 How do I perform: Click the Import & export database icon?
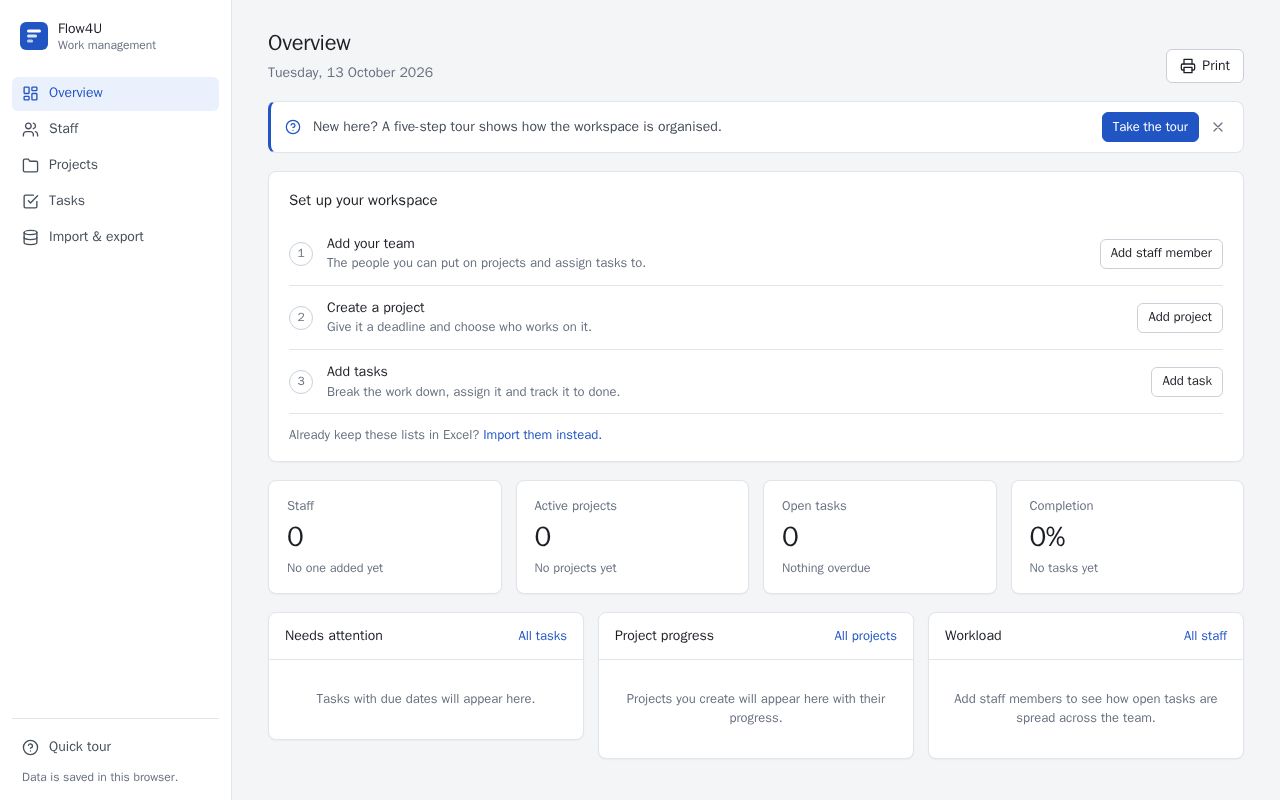coord(31,237)
